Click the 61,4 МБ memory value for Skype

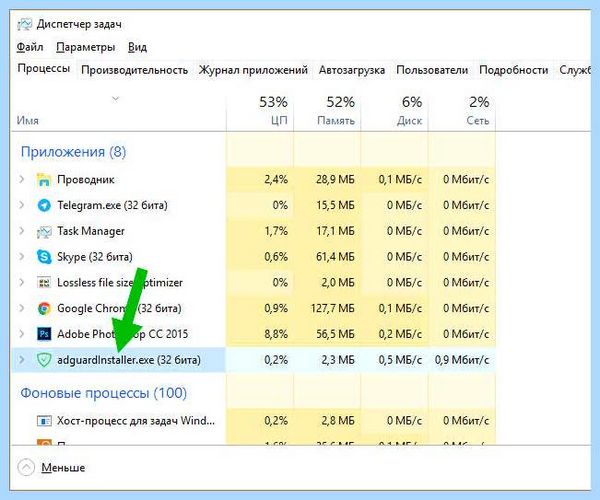point(335,257)
